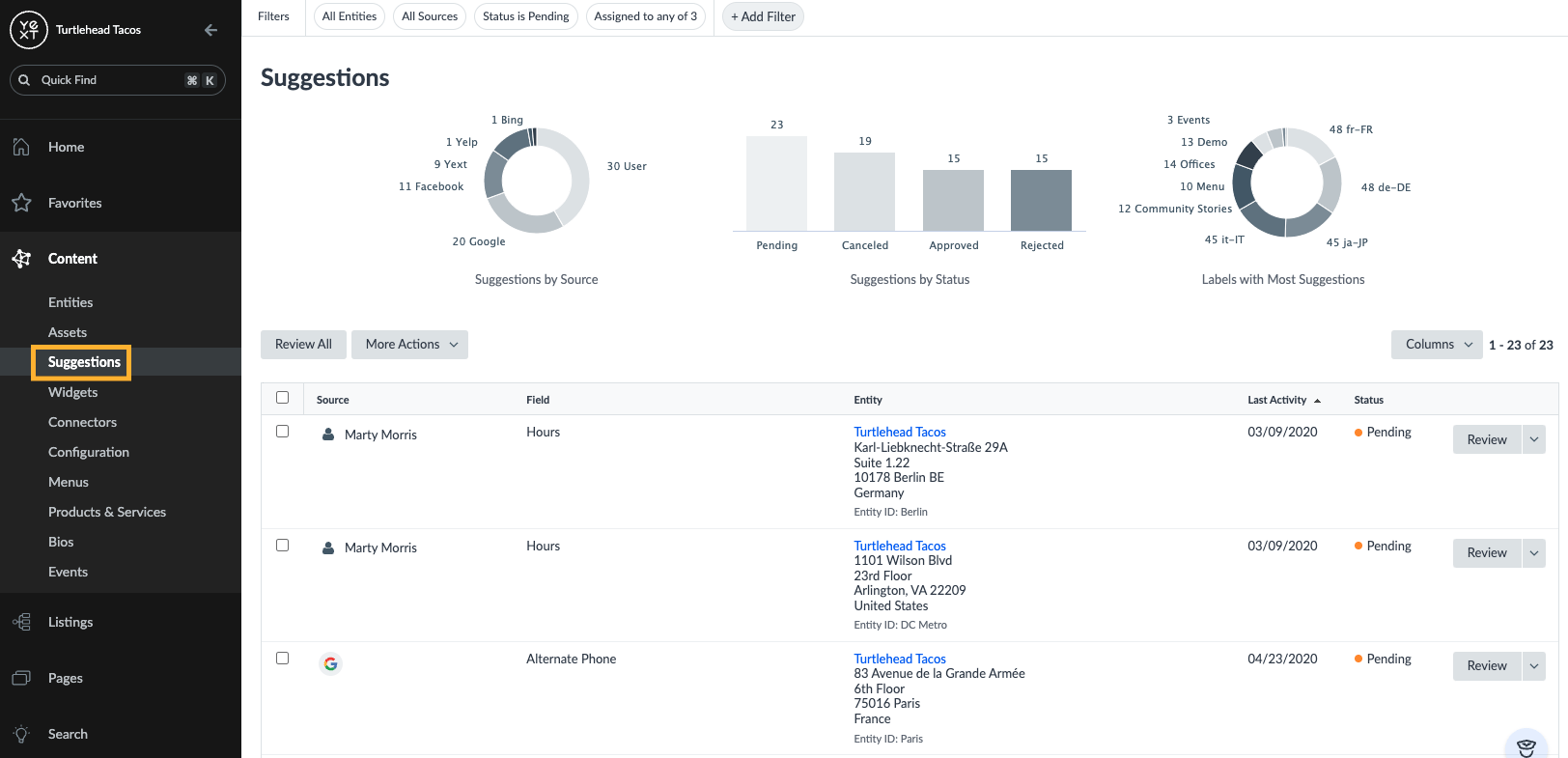Click Pending status in Berlin row
1568x758 pixels.
[x=1383, y=432]
